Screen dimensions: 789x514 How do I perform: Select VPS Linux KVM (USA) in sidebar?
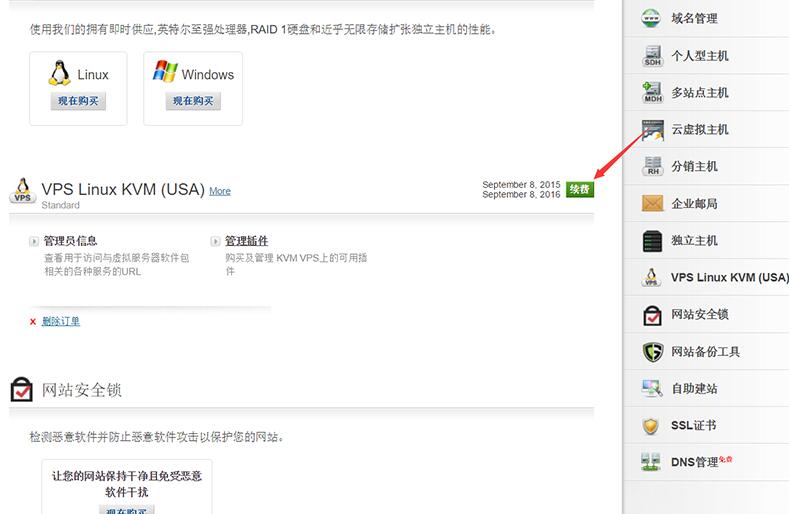pyautogui.click(x=729, y=277)
